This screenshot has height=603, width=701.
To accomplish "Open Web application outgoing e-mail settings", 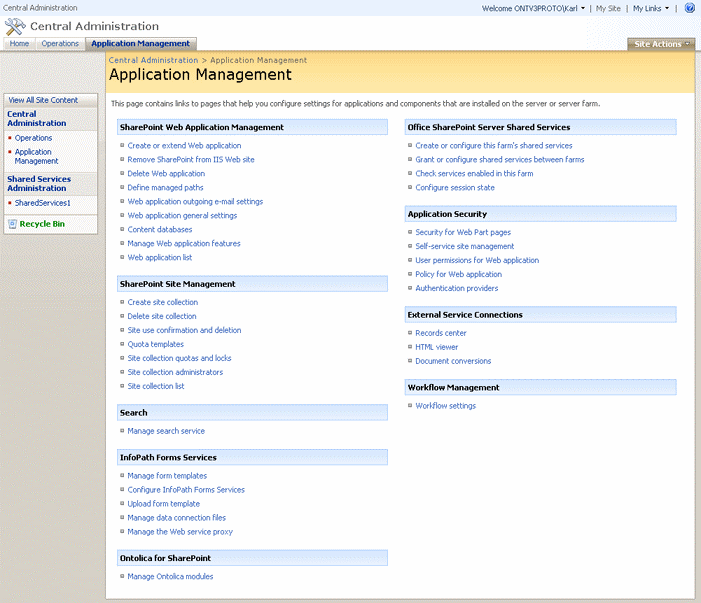I will pyautogui.click(x=195, y=202).
